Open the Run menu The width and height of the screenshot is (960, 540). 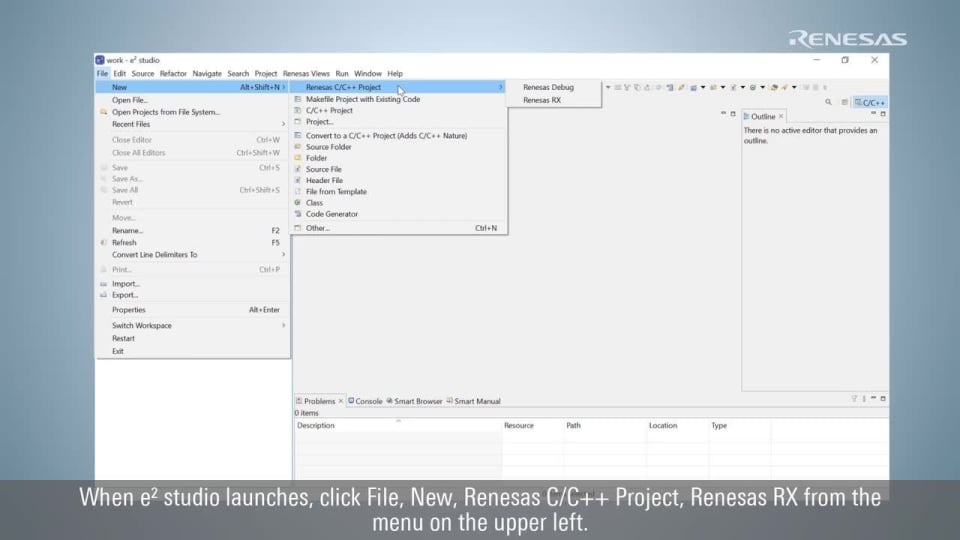point(342,73)
